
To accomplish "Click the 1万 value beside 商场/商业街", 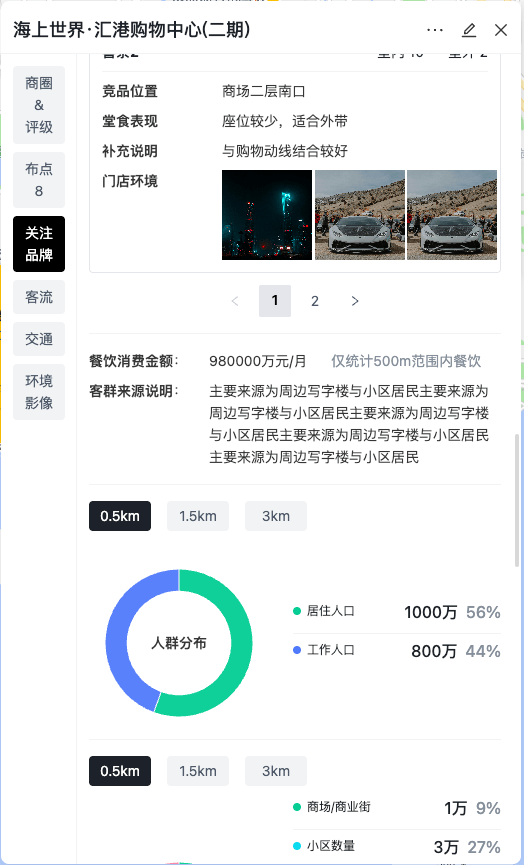I will (456, 808).
